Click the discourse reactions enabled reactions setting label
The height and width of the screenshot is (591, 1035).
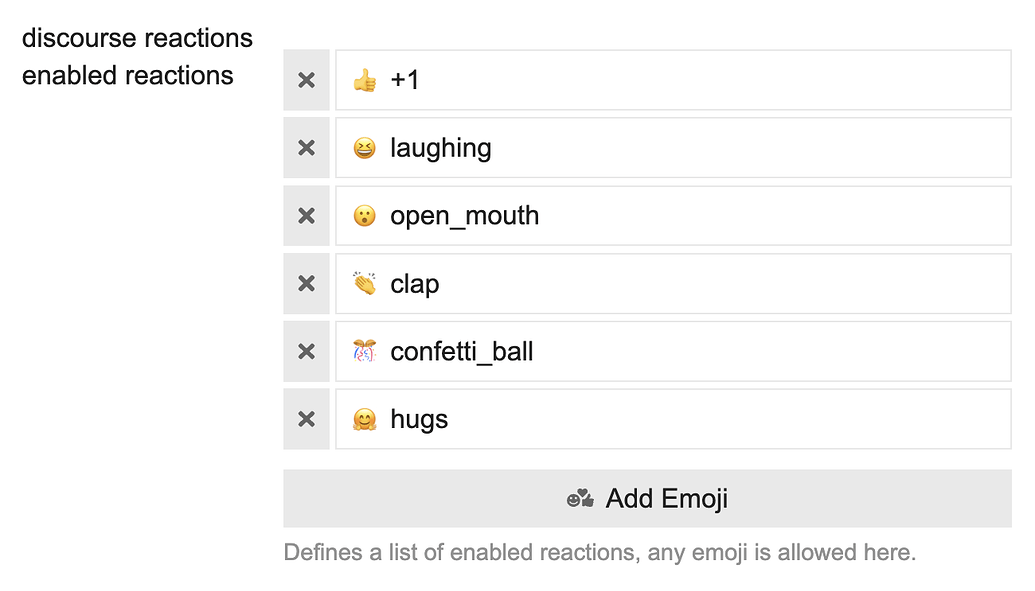(137, 56)
